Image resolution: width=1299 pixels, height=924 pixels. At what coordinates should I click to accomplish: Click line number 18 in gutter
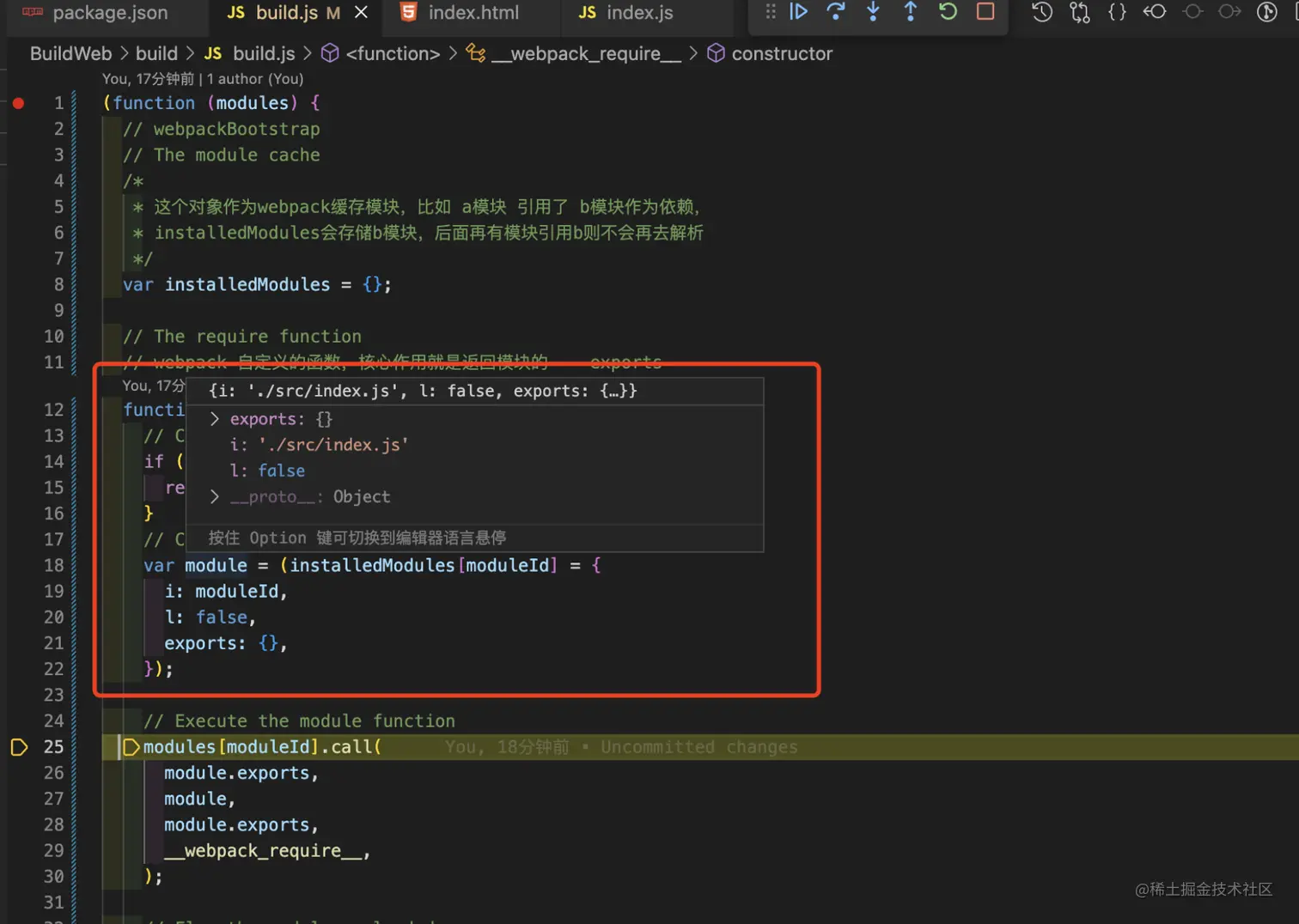click(x=53, y=565)
